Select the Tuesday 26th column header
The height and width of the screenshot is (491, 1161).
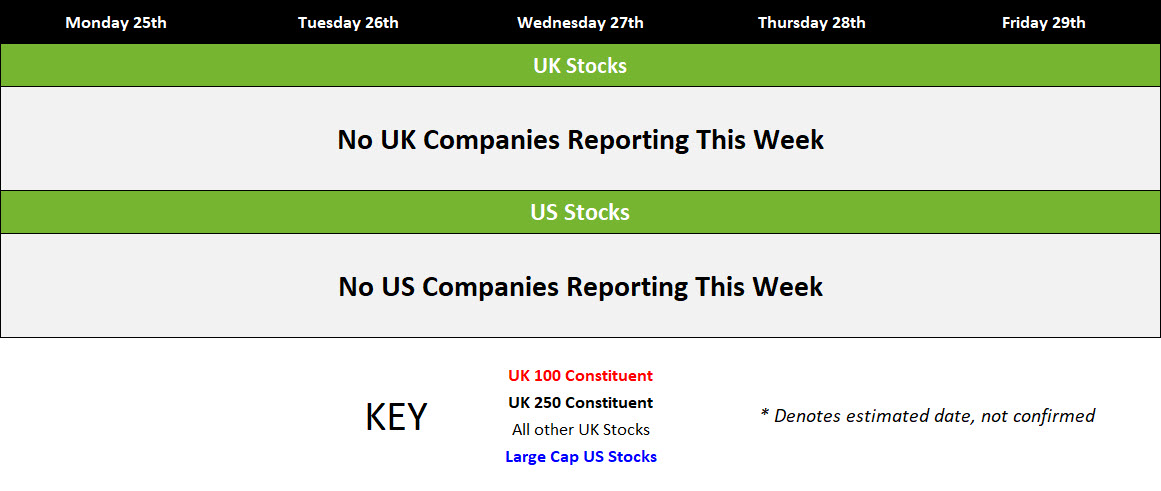coord(348,22)
